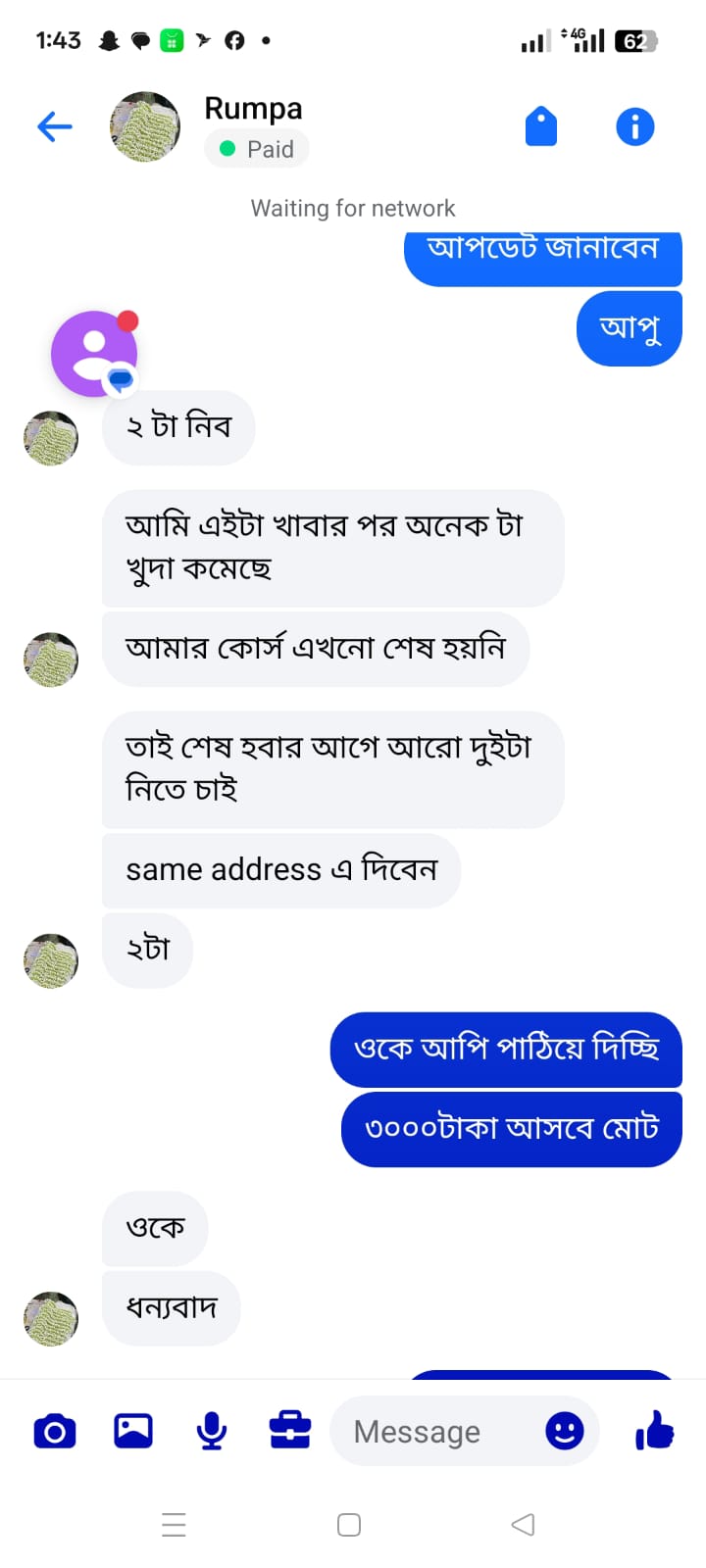The image size is (706, 1568).
Task: Tap the back arrow to leave chat
Action: point(55,127)
